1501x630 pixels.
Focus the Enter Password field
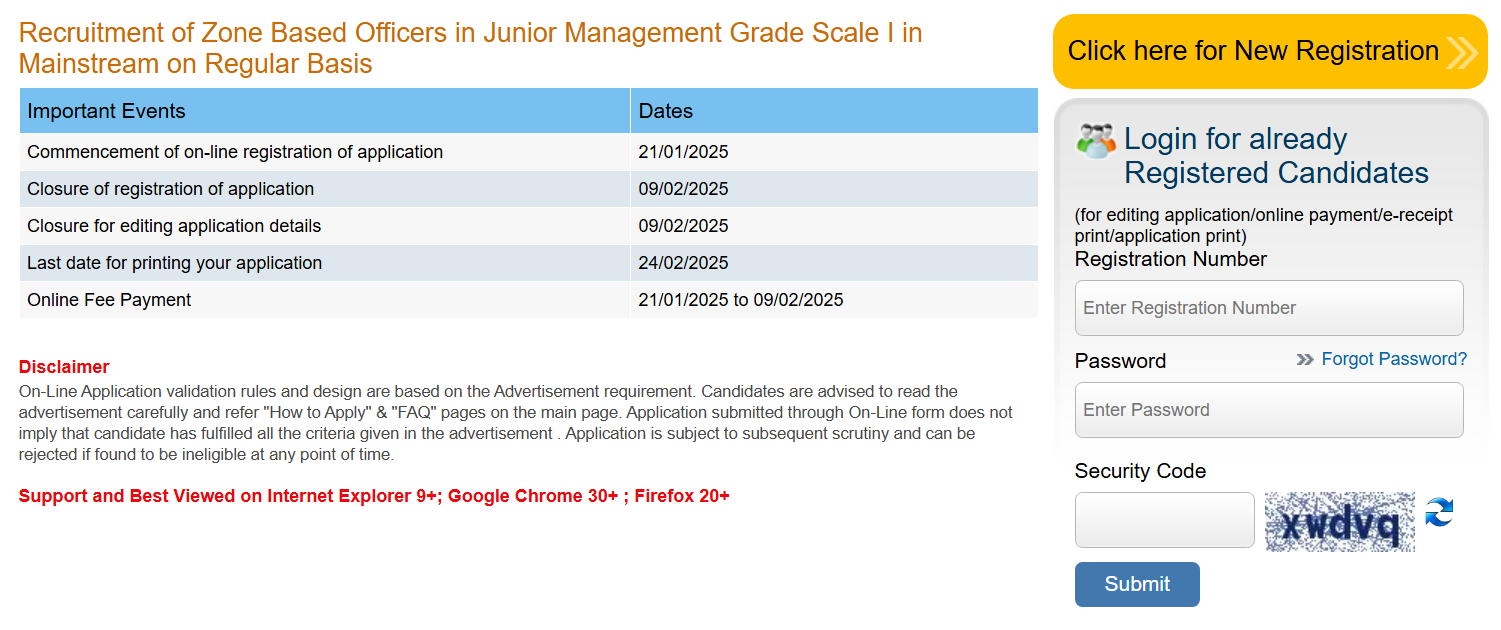point(1268,410)
